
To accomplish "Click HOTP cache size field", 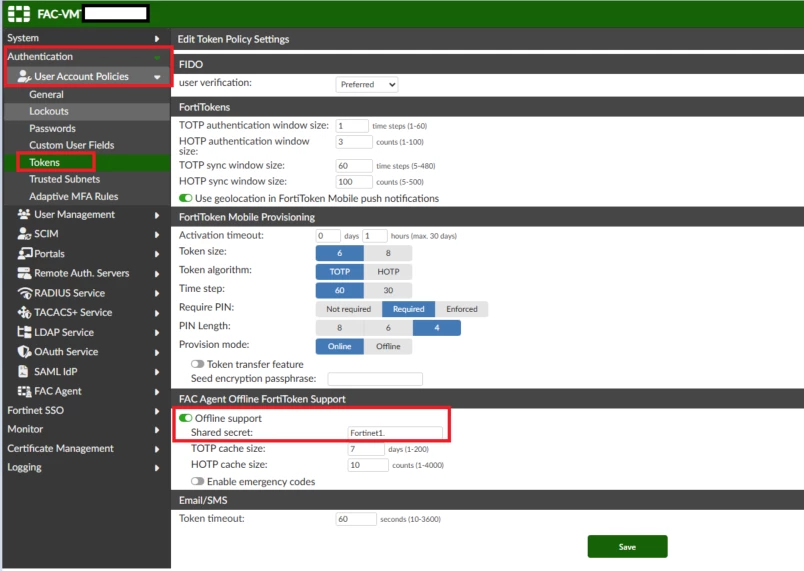I will pyautogui.click(x=368, y=465).
